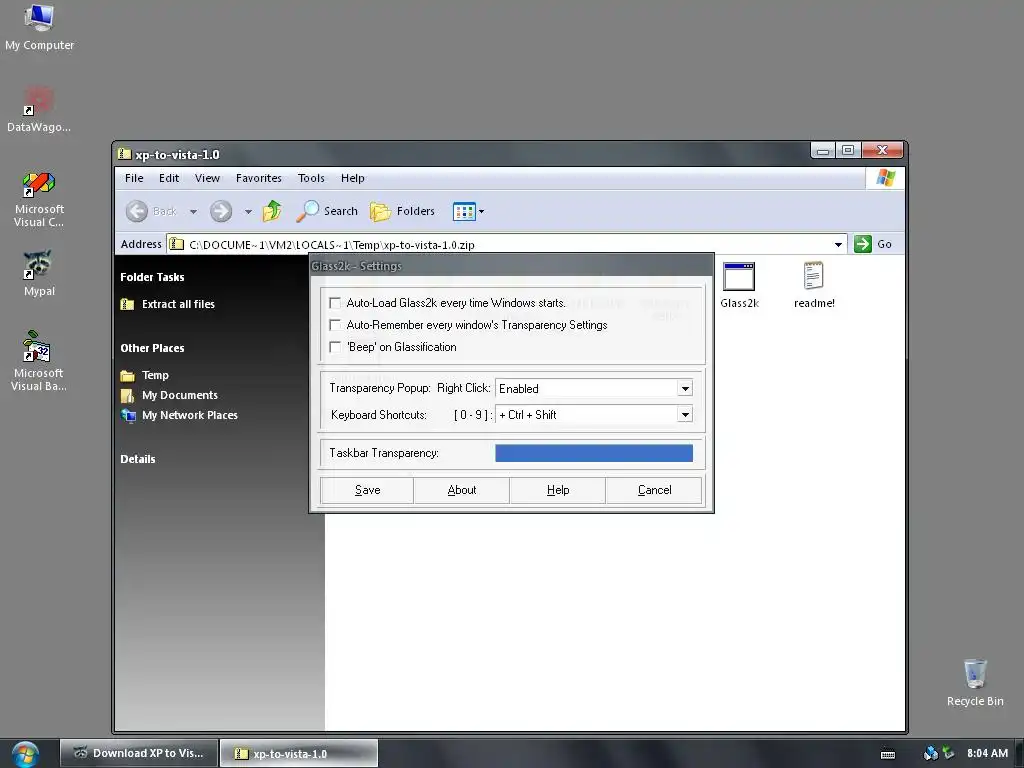Collapse the Other Places section header
Viewport: 1024px width, 768px height.
click(x=152, y=349)
